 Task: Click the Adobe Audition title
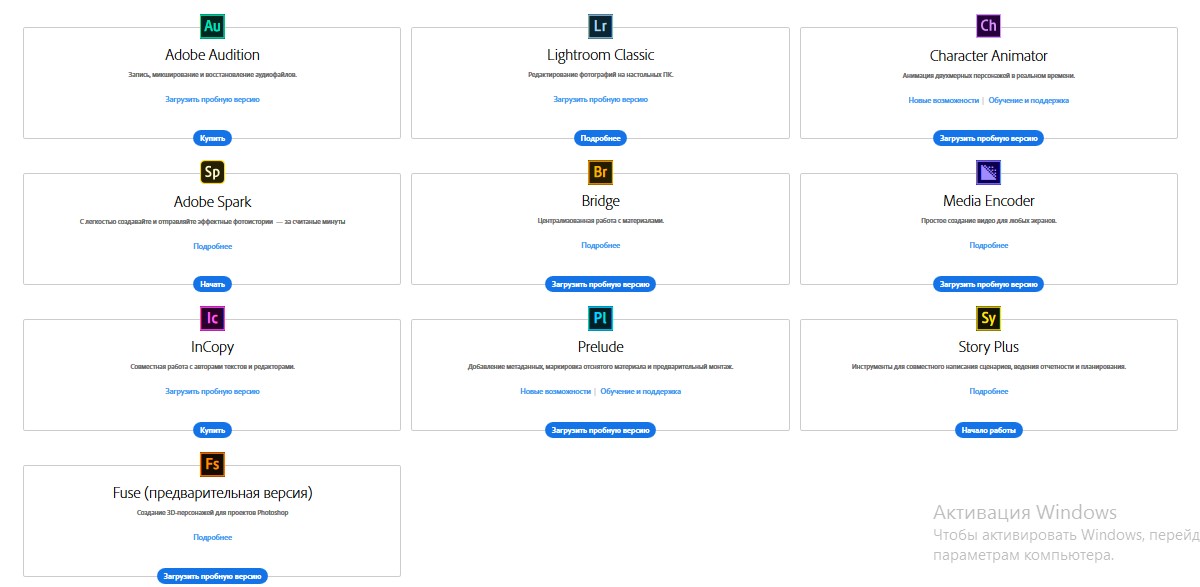[212, 55]
